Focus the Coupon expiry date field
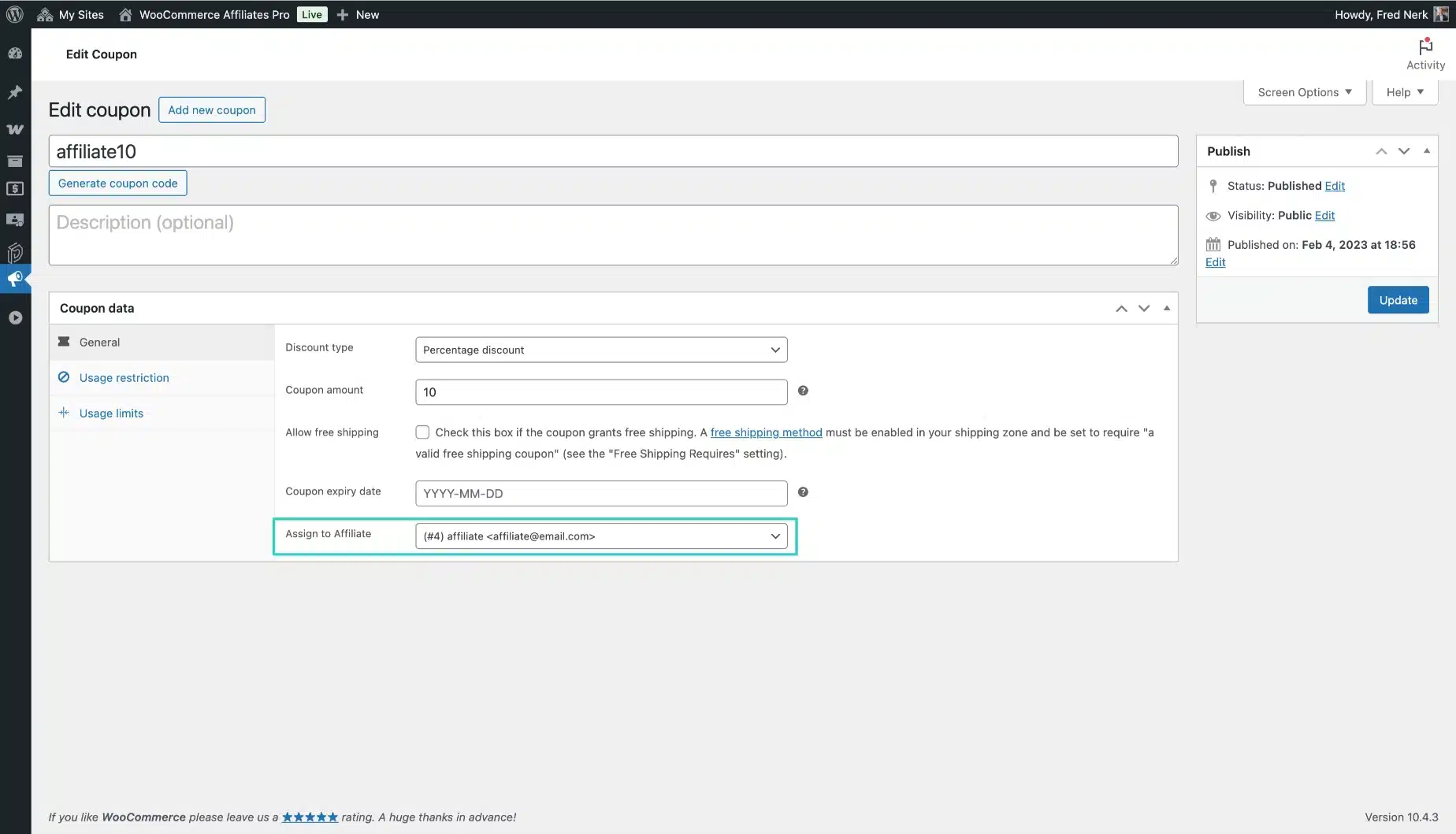 (600, 494)
